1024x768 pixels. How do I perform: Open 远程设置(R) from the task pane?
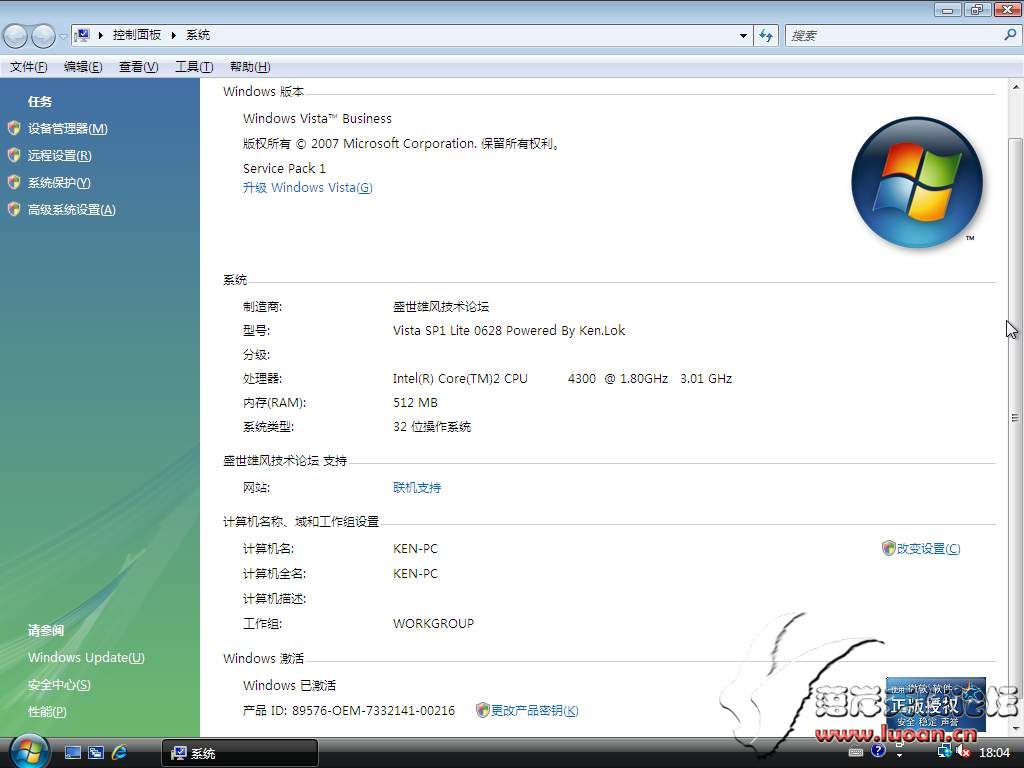point(59,155)
